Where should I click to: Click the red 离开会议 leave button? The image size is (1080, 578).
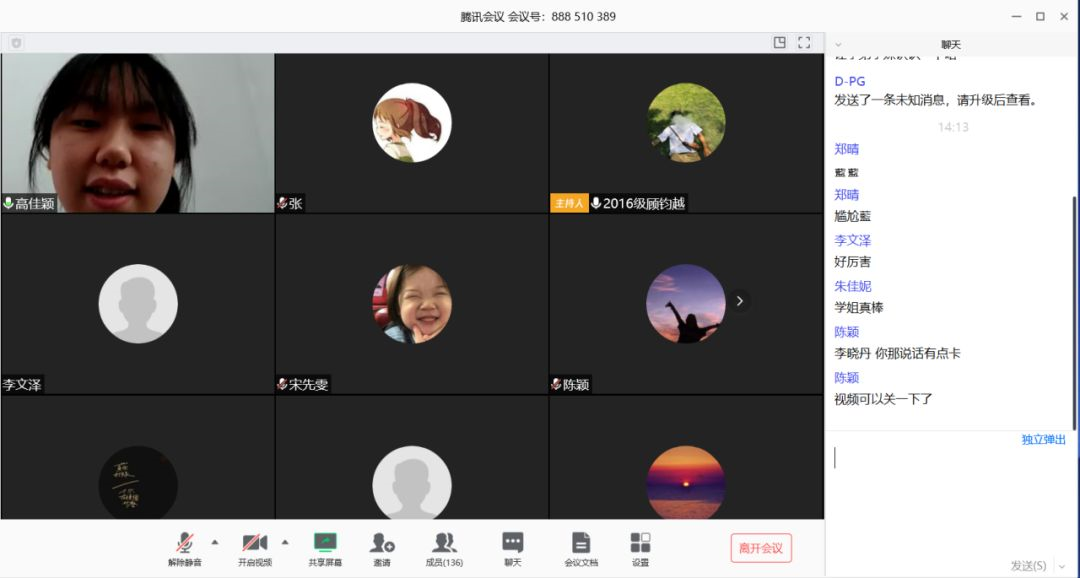pos(761,548)
